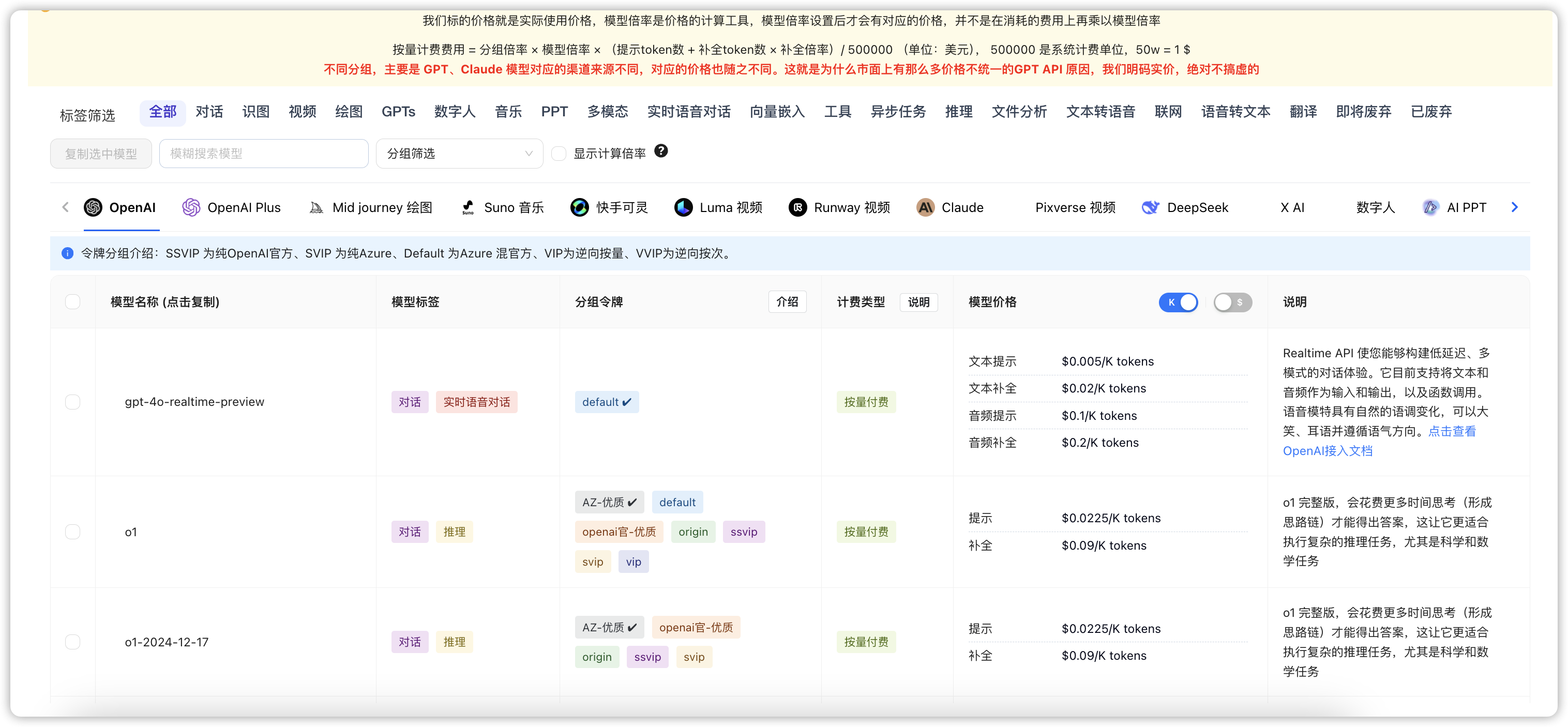Open the Midjourney sailboat icon

tap(316, 207)
